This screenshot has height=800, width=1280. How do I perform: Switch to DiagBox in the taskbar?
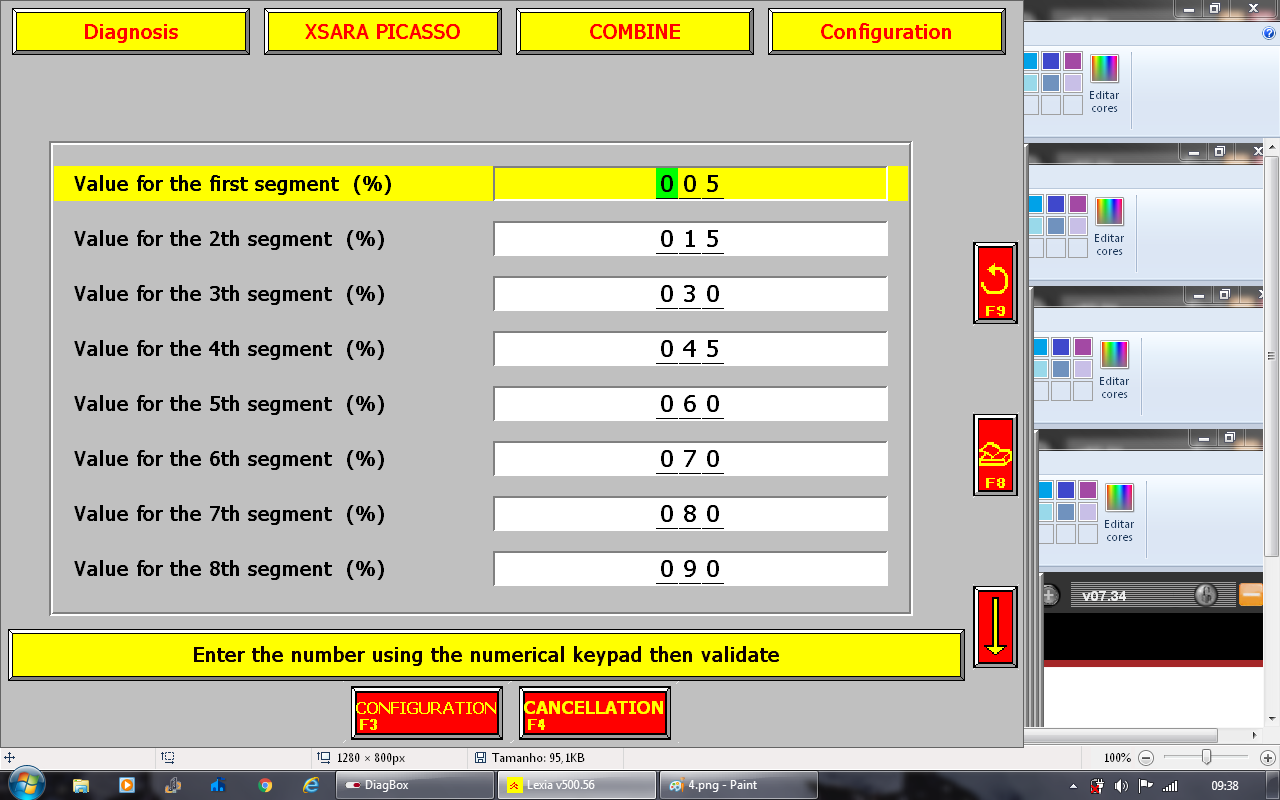(x=414, y=785)
